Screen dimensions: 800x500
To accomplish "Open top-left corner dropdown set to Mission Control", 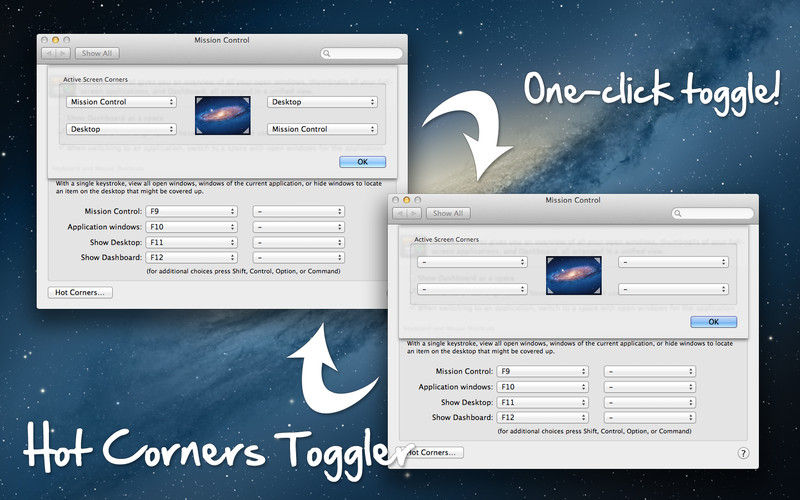I will coord(121,102).
